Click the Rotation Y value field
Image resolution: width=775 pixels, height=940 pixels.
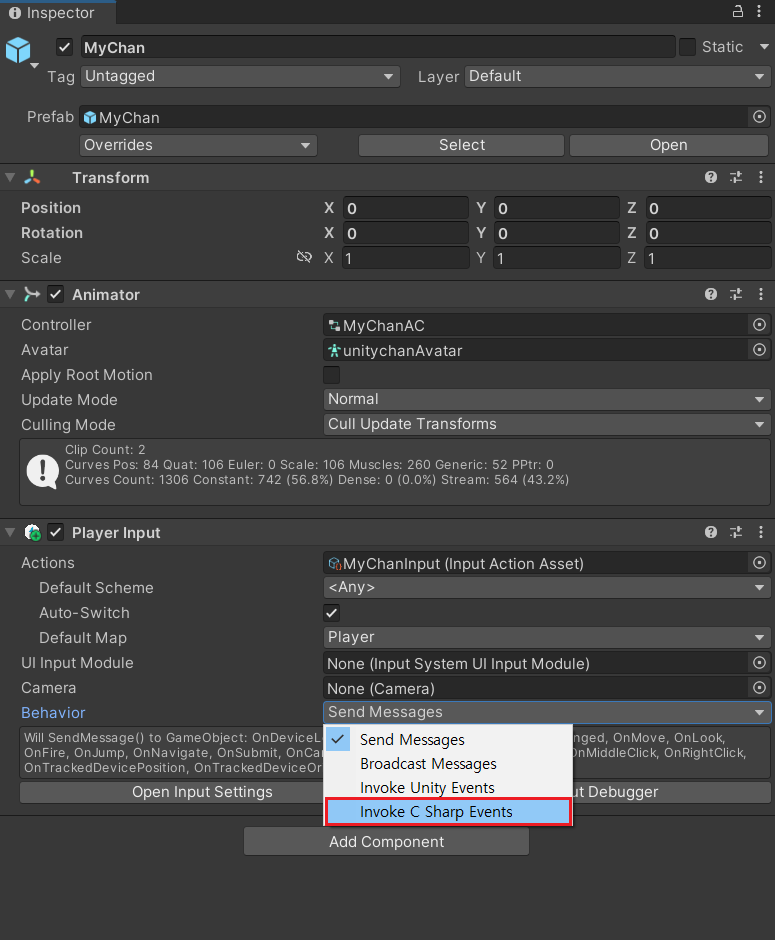[557, 233]
